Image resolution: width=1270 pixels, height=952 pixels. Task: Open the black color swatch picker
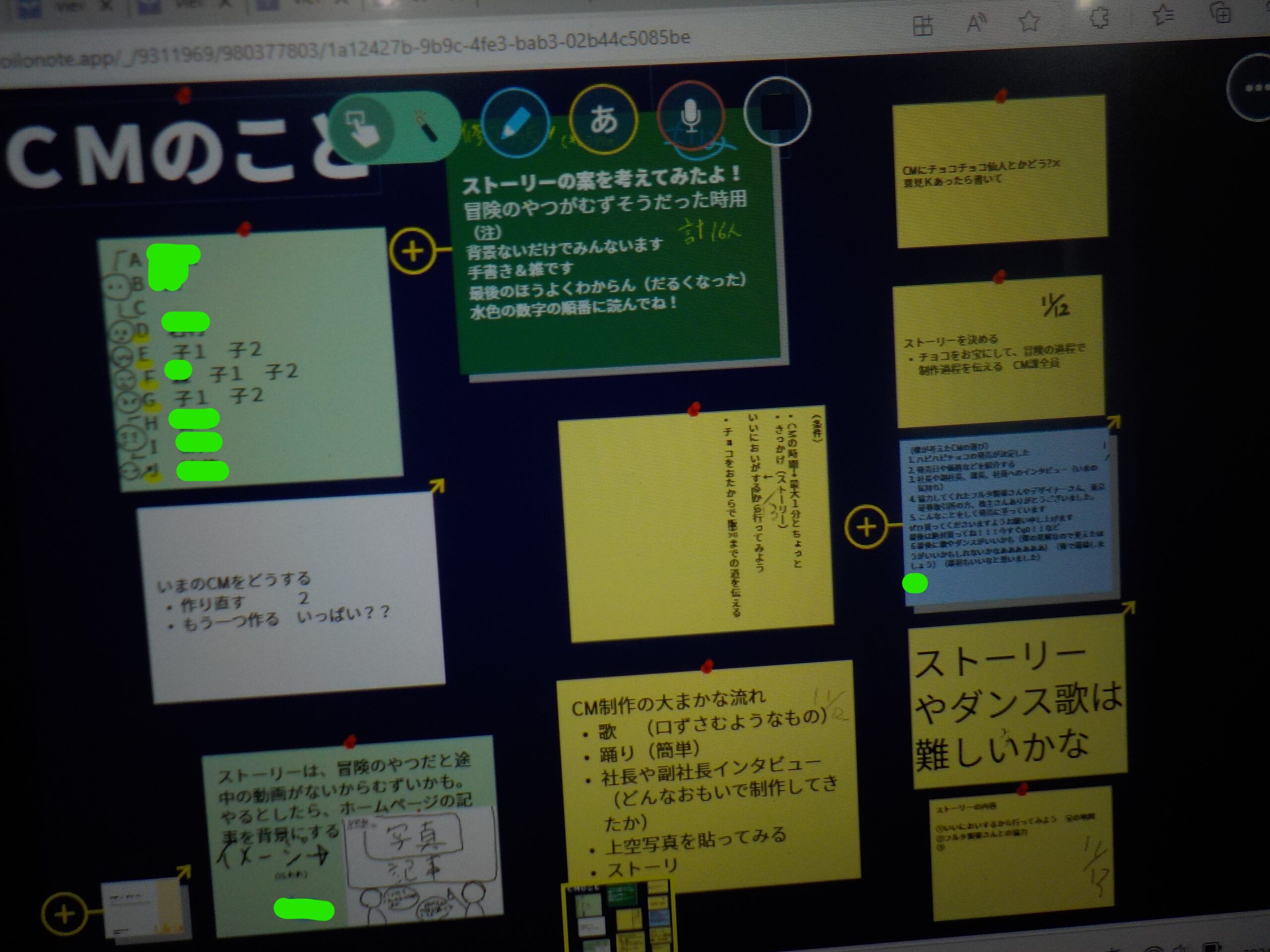777,112
